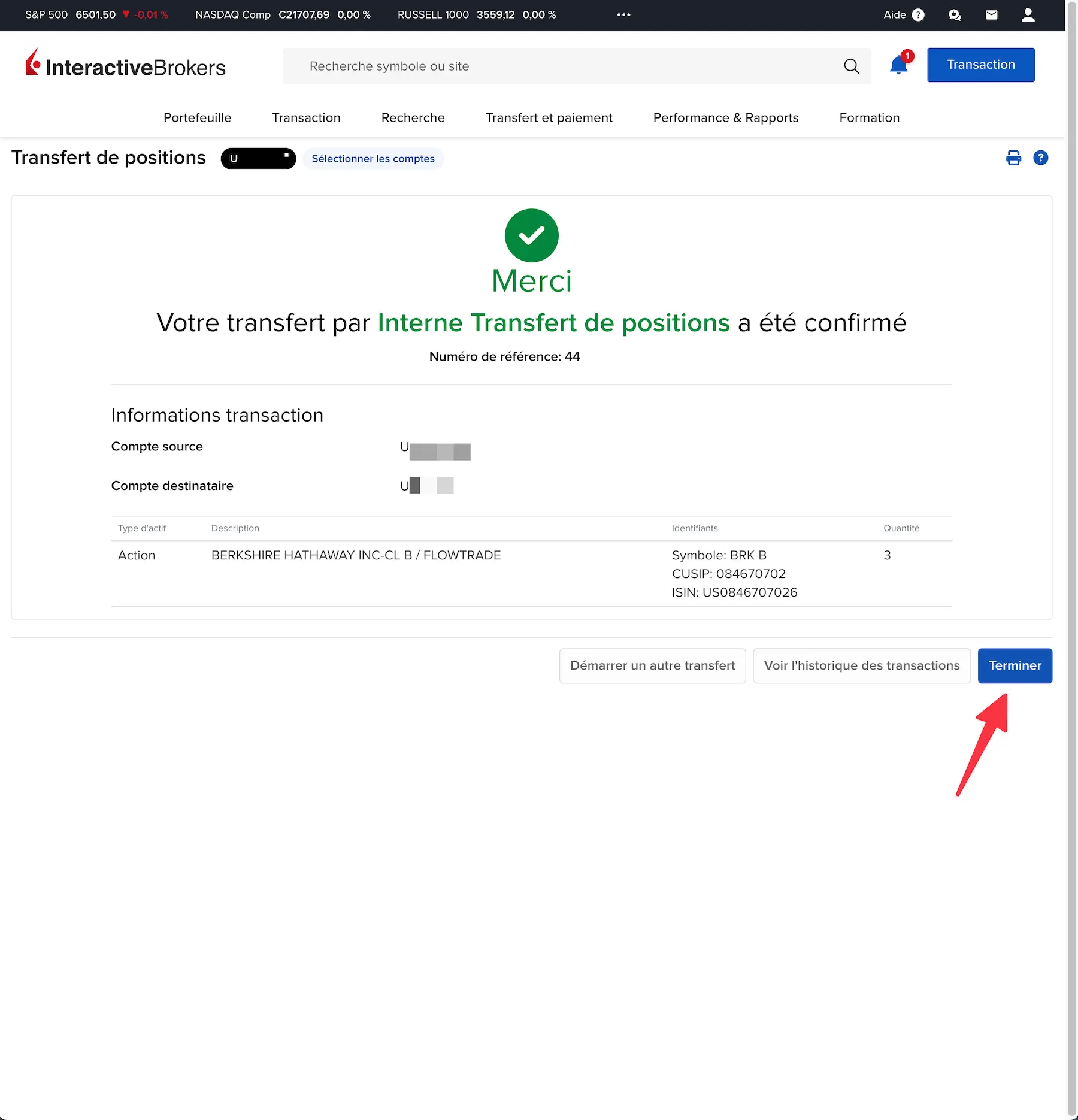Click Démarrer un autre transfert

[653, 665]
